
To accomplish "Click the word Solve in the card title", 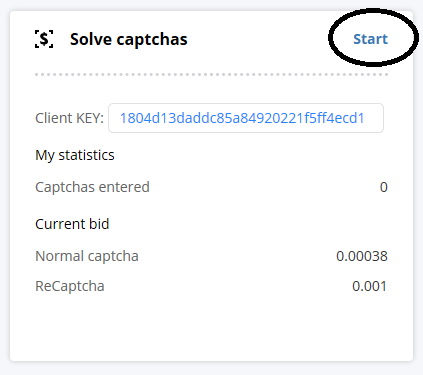I will [91, 39].
